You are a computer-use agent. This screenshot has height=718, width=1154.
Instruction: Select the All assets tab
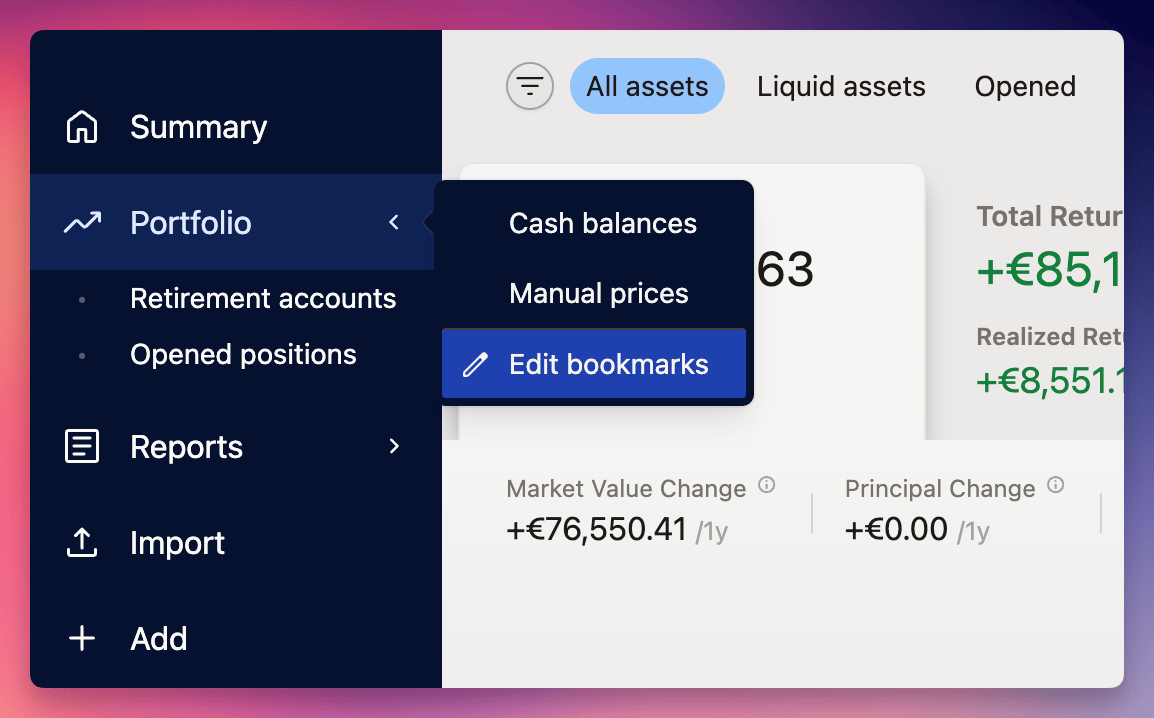tap(648, 86)
